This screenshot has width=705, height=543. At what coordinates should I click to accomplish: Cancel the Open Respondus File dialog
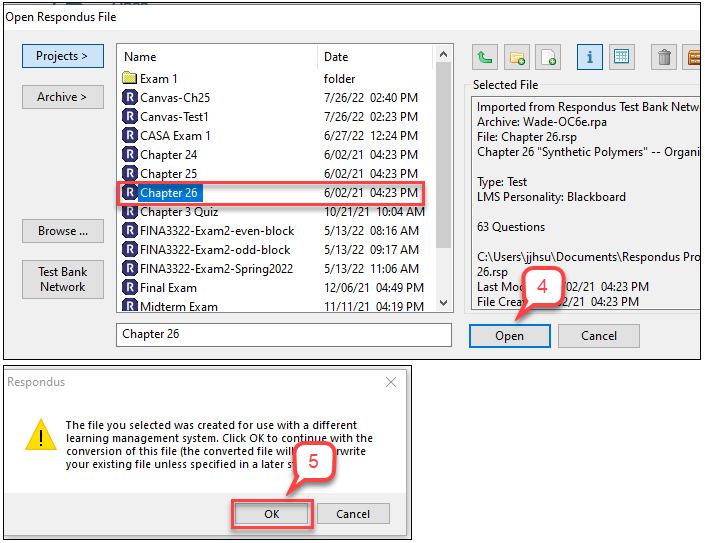(x=598, y=336)
